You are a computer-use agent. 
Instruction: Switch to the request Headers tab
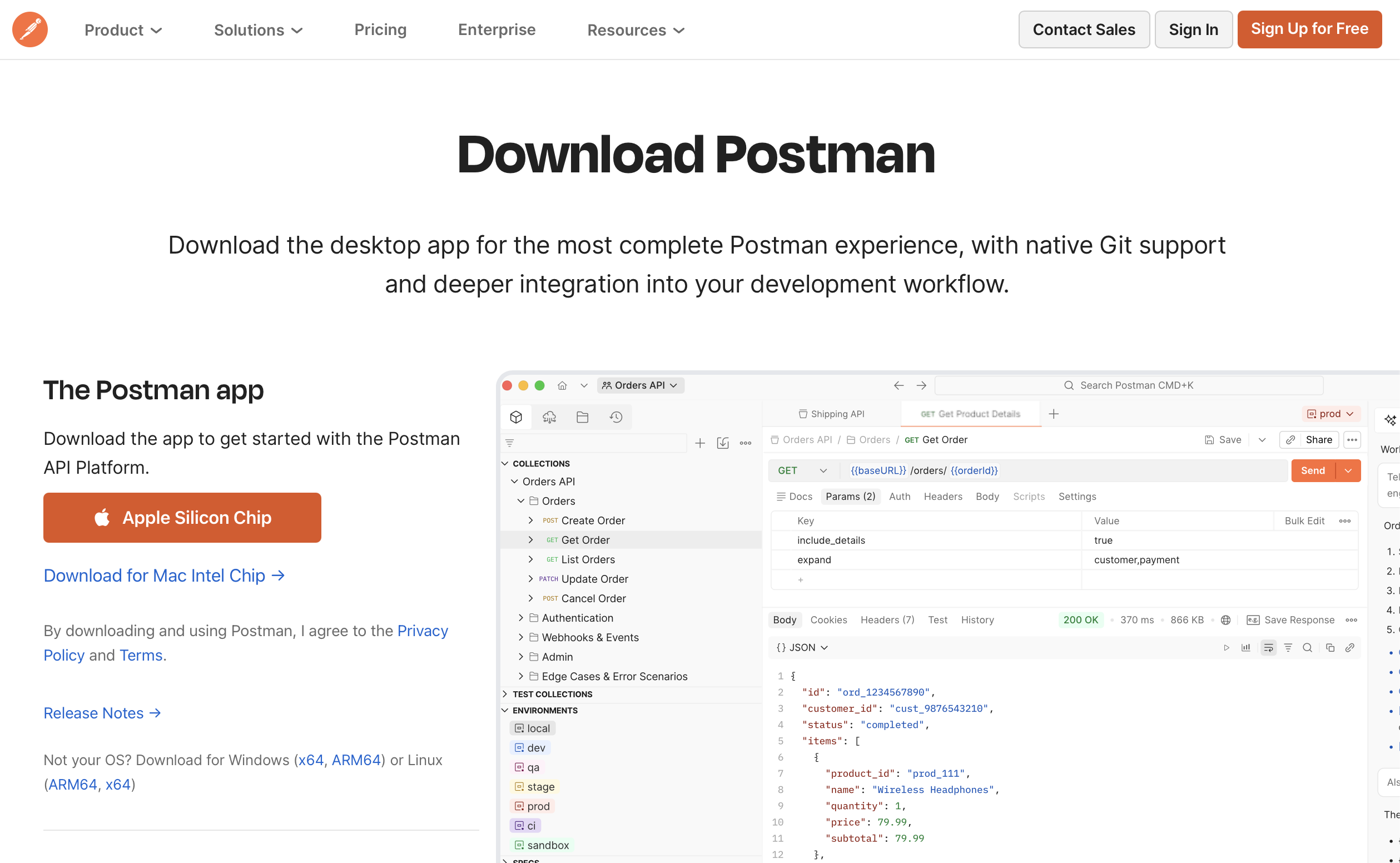point(943,497)
